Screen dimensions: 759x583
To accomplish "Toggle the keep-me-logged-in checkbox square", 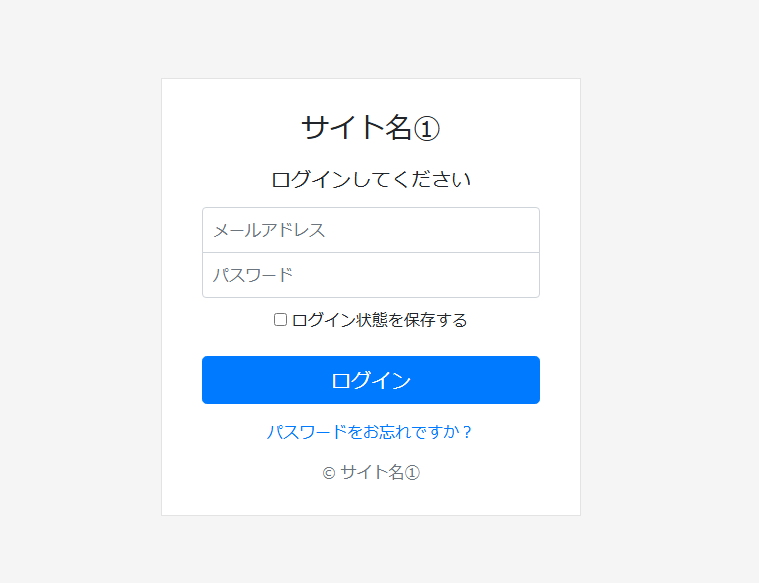I will 280,320.
